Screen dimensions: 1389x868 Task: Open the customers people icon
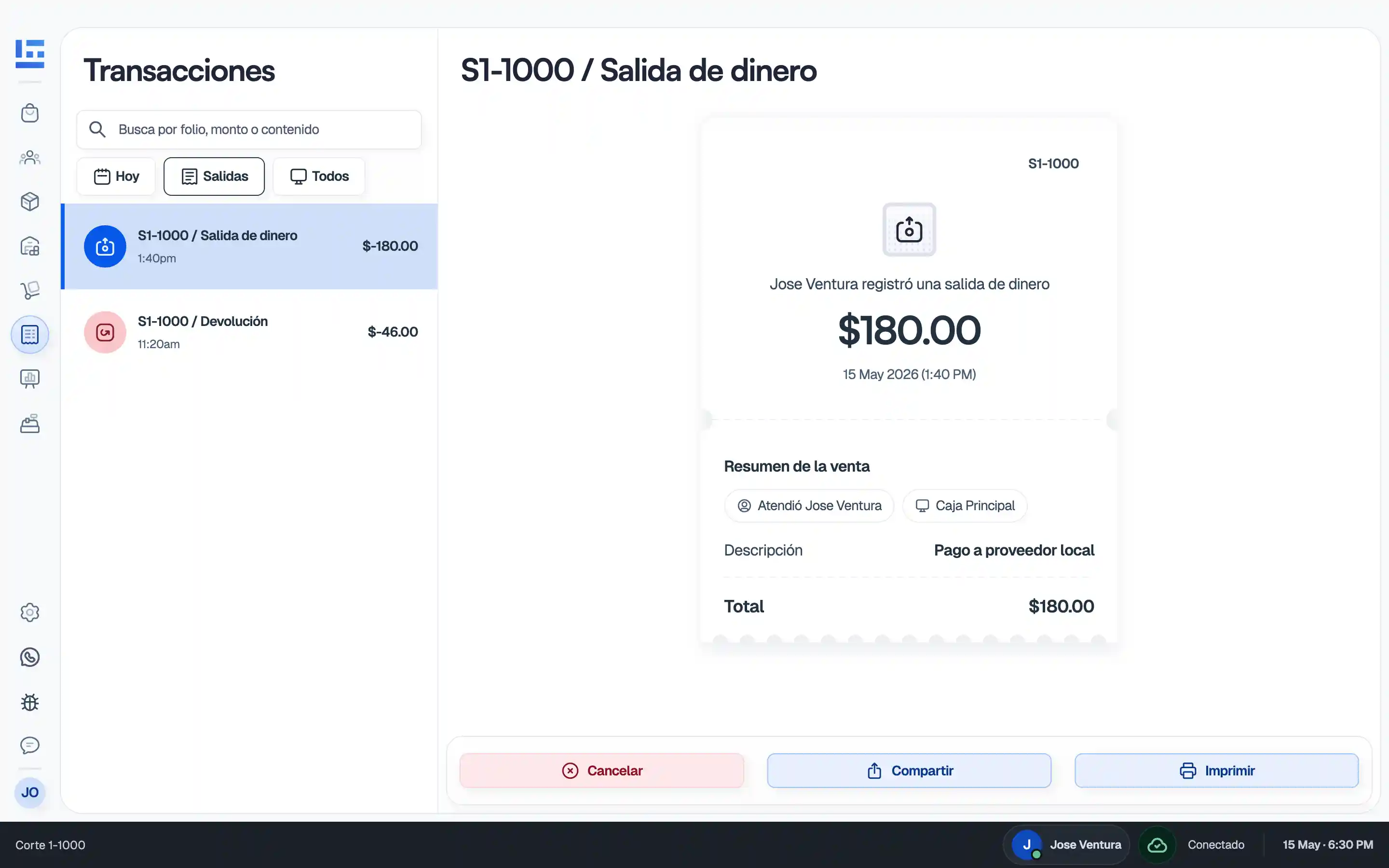tap(30, 157)
